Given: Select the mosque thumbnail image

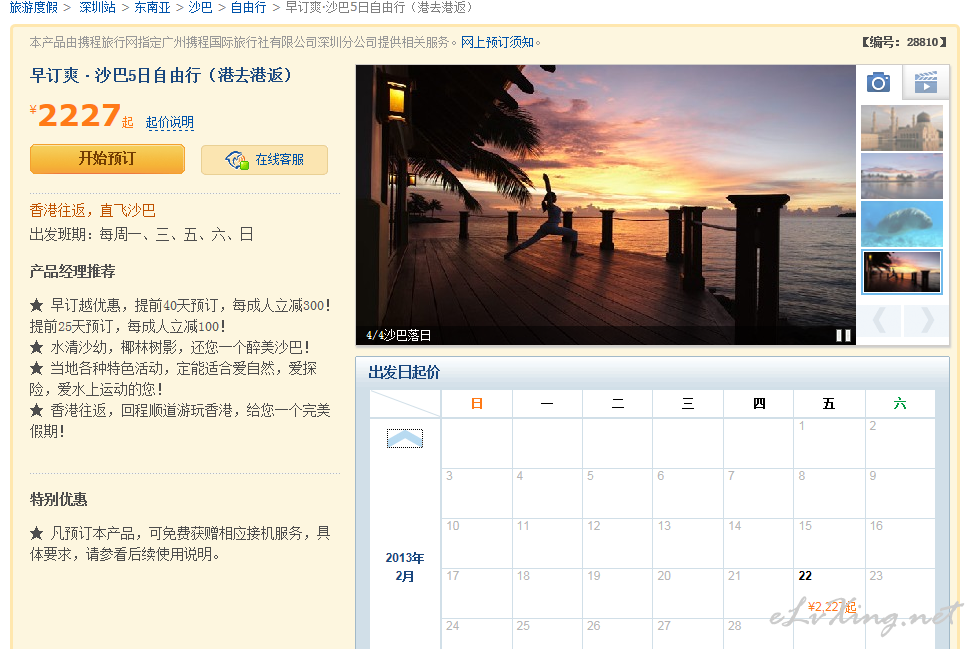Looking at the screenshot, I should 901,128.
